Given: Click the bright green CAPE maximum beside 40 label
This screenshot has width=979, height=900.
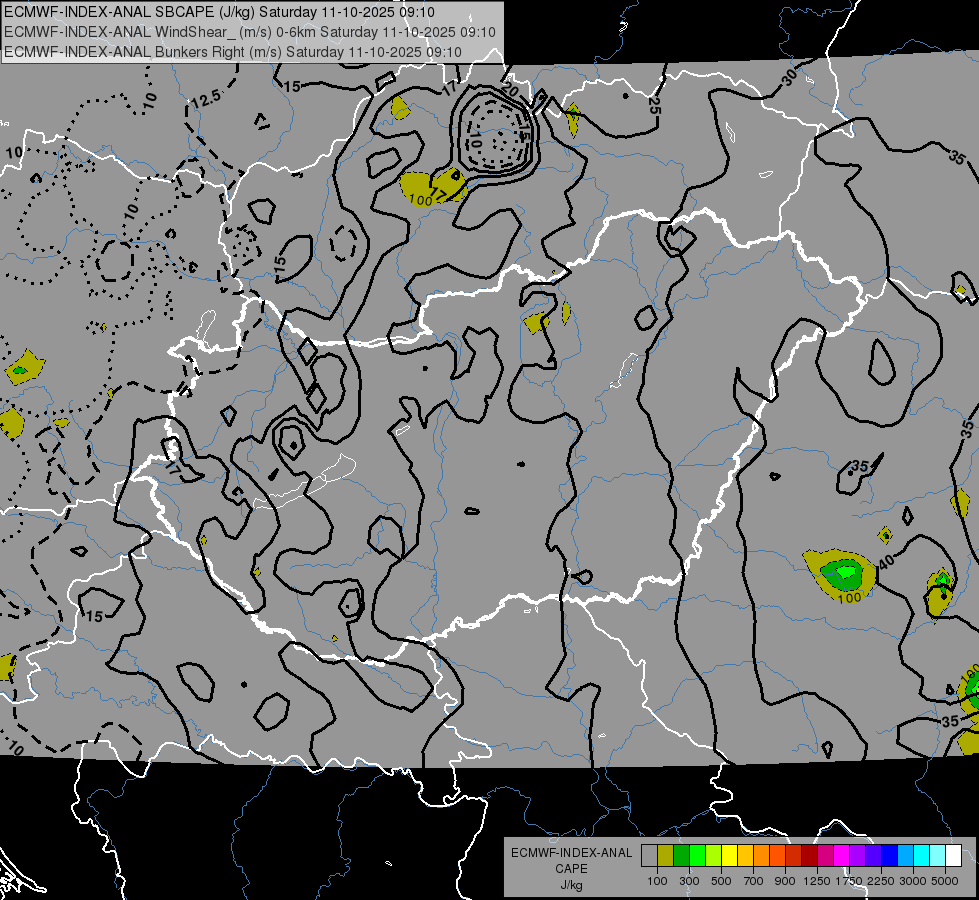Looking at the screenshot, I should point(846,572).
